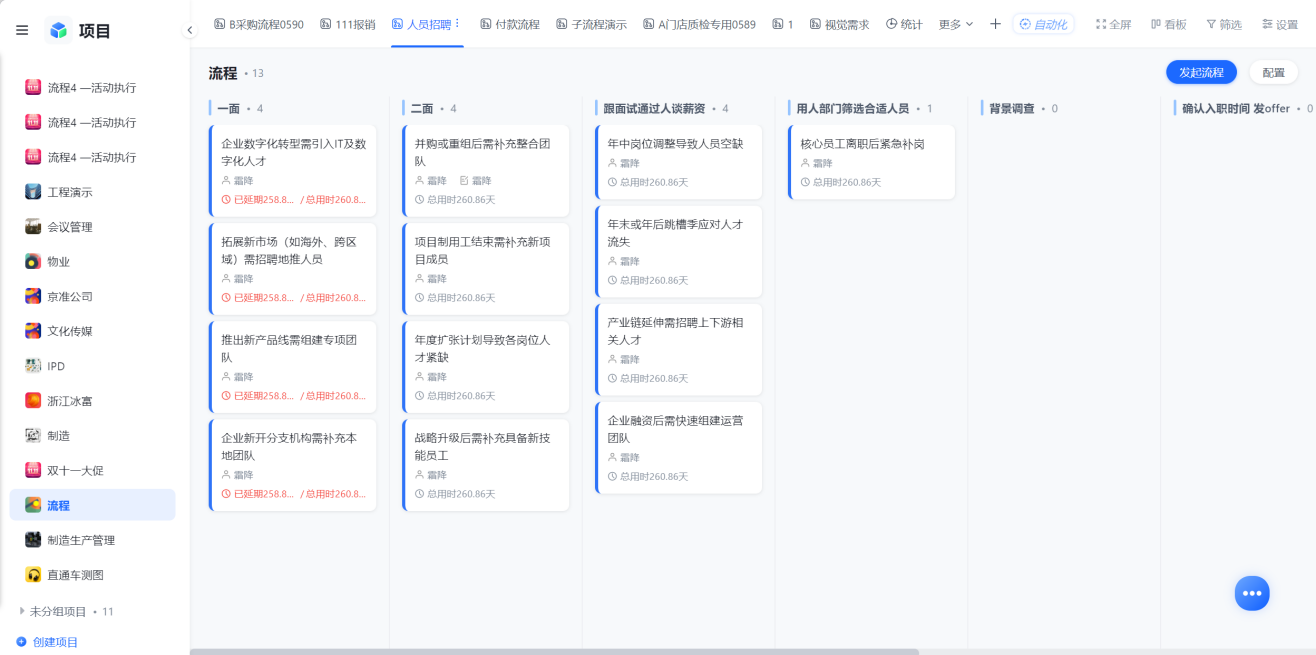Image resolution: width=1316 pixels, height=655 pixels.
Task: Click the first 流程4 —活动执行 project
Action: [93, 88]
